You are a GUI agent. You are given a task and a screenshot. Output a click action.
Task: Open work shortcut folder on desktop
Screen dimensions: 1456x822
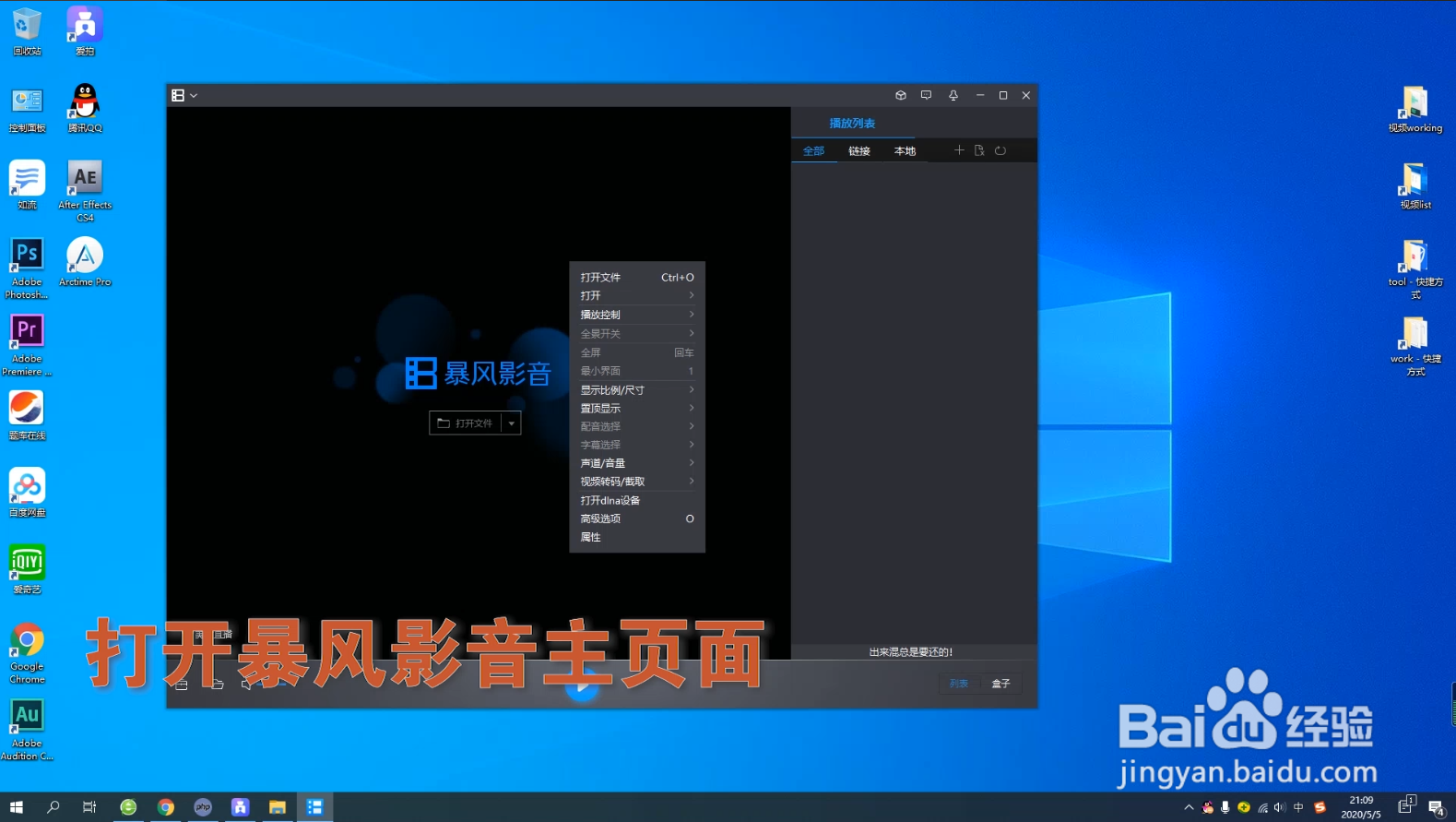1415,345
